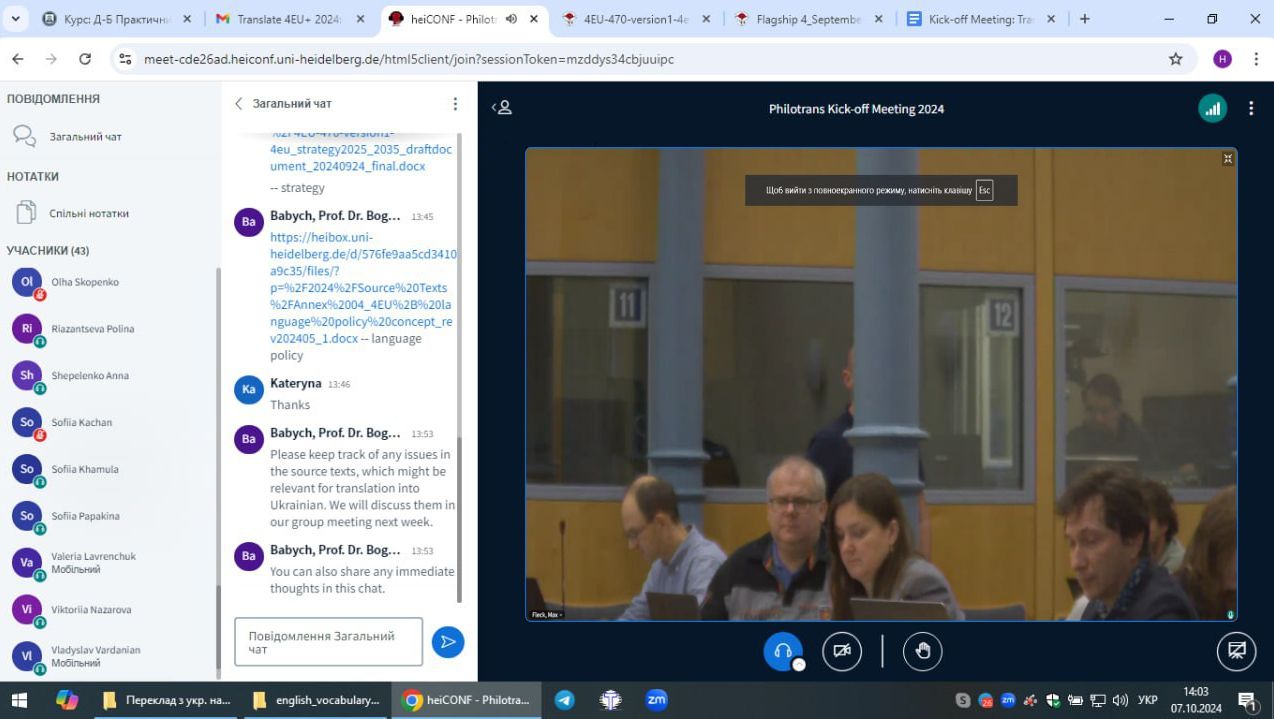Click the send message arrow button

(x=448, y=642)
